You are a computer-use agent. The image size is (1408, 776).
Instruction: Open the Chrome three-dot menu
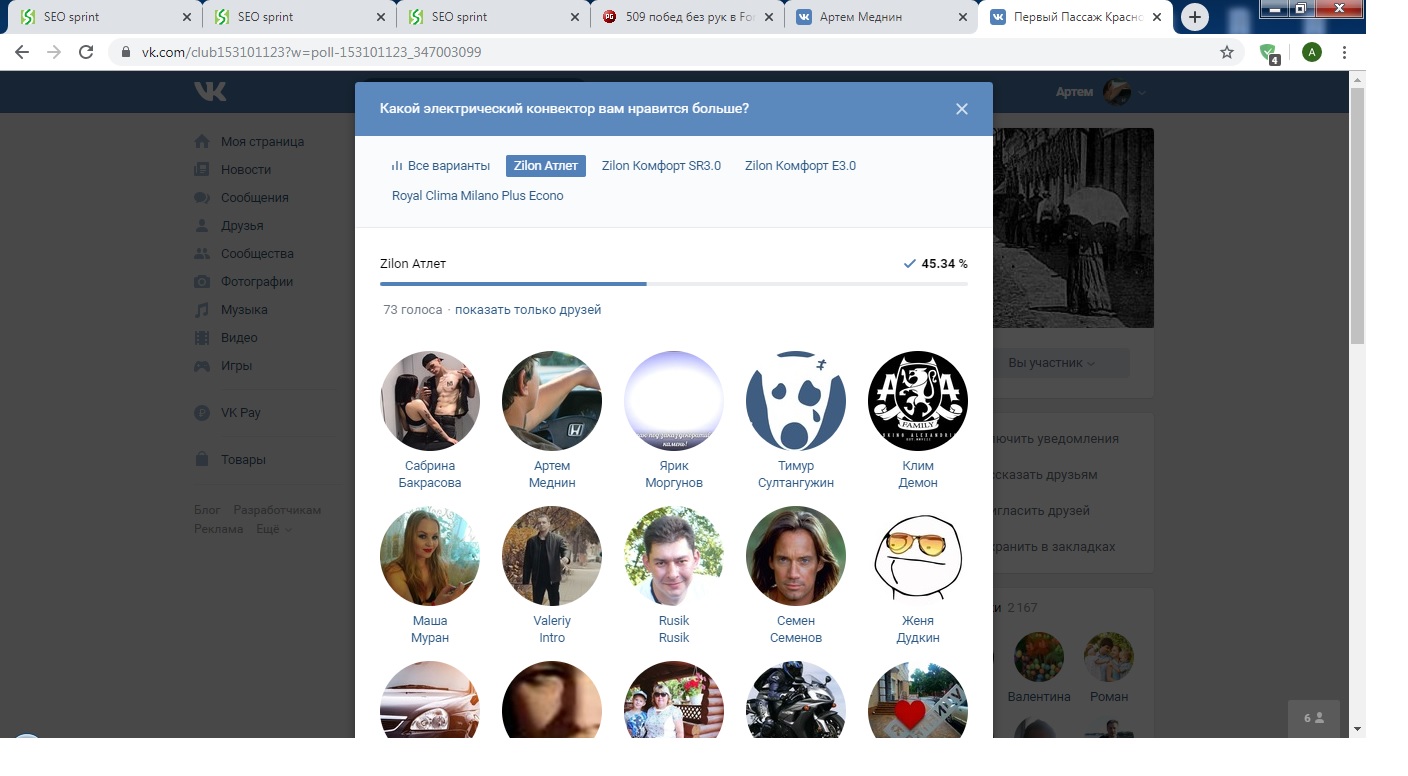pyautogui.click(x=1345, y=52)
